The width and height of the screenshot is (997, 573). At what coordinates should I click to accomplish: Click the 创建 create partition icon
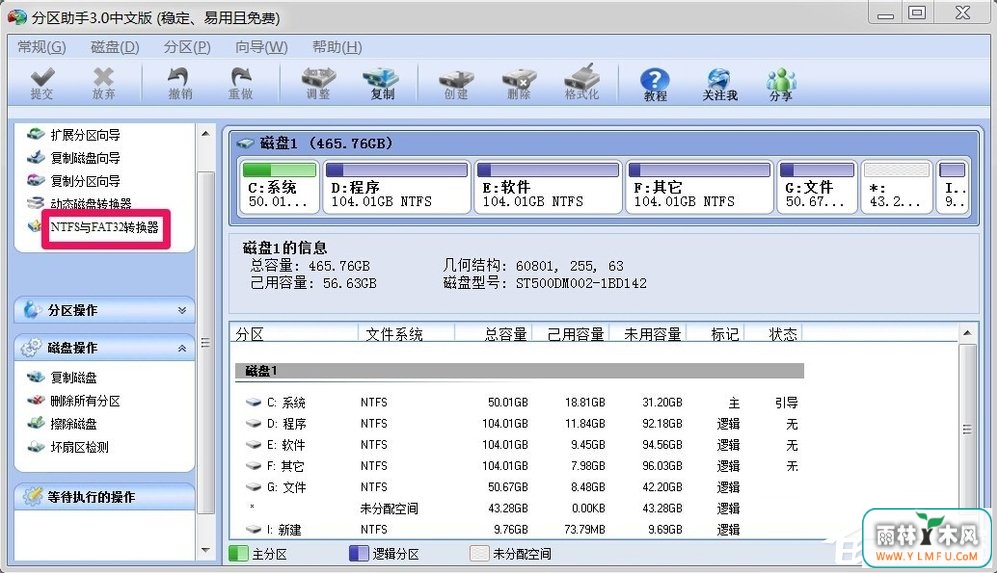pyautogui.click(x=456, y=85)
